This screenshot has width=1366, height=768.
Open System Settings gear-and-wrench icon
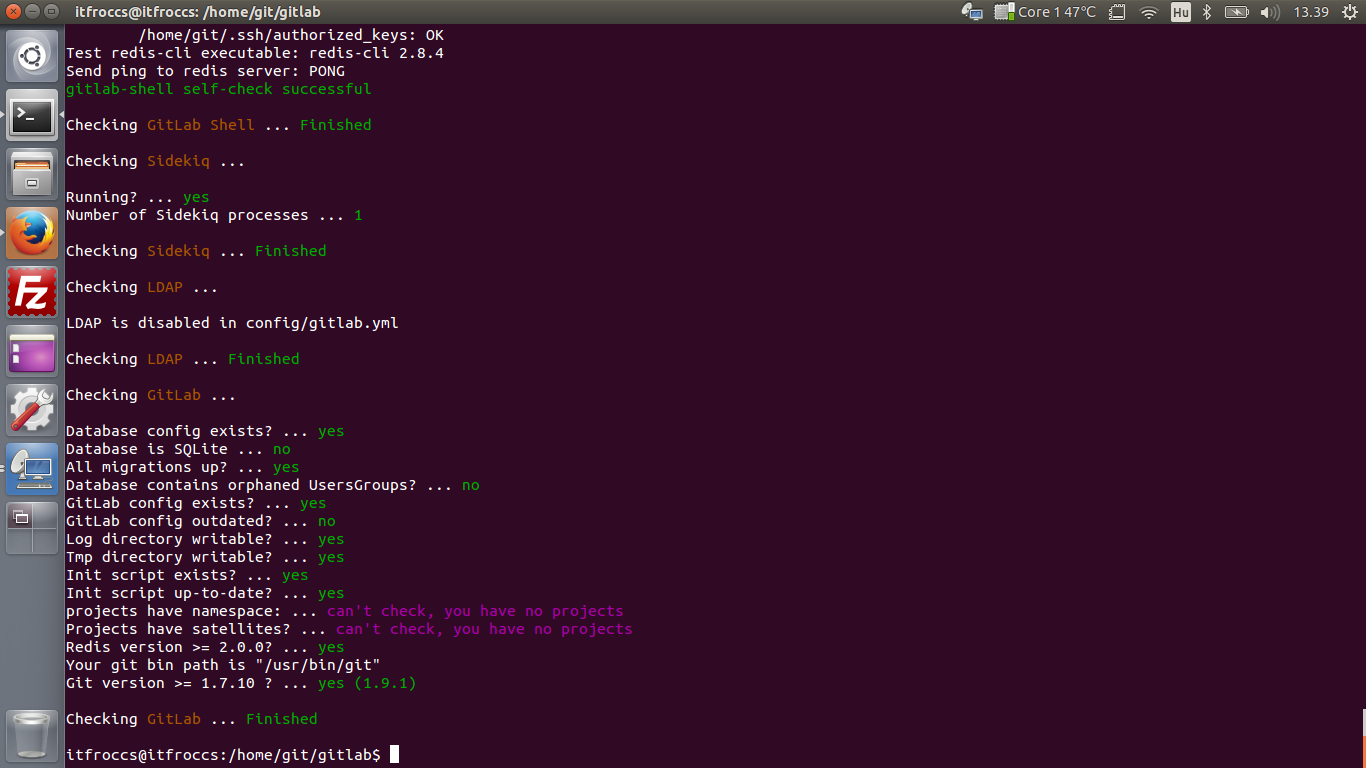pos(32,410)
